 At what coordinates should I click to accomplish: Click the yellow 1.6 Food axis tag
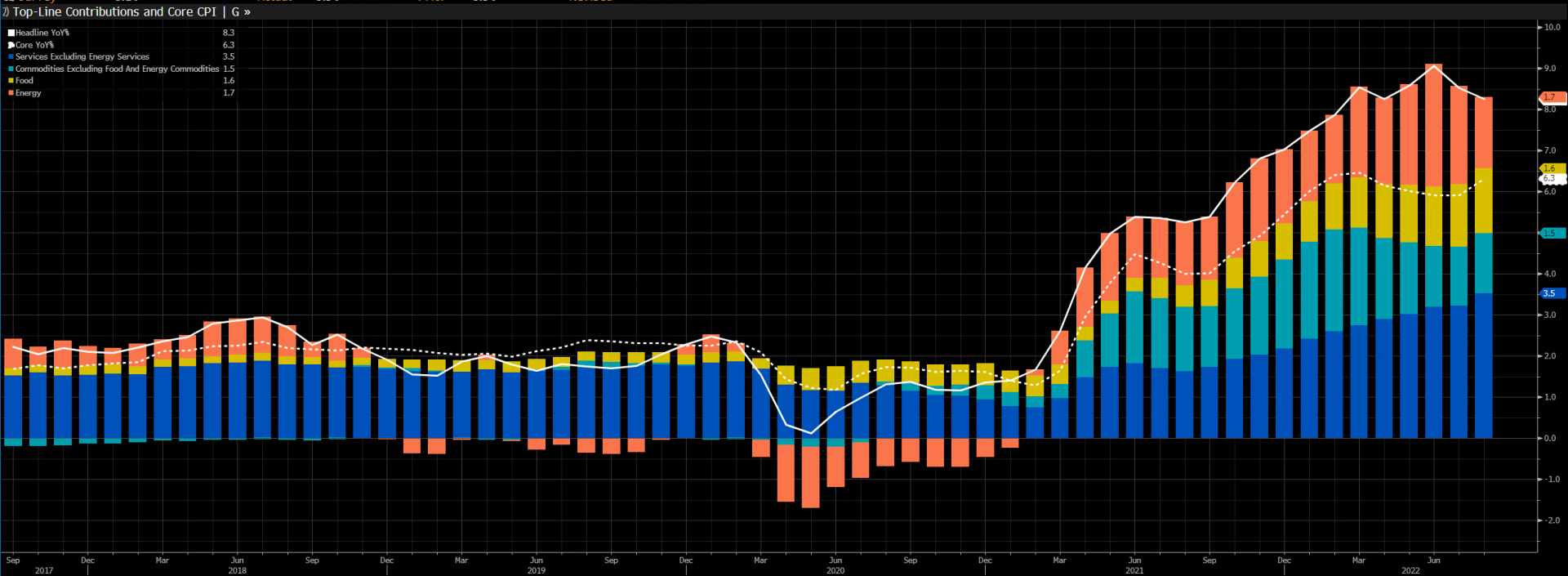tap(1550, 168)
